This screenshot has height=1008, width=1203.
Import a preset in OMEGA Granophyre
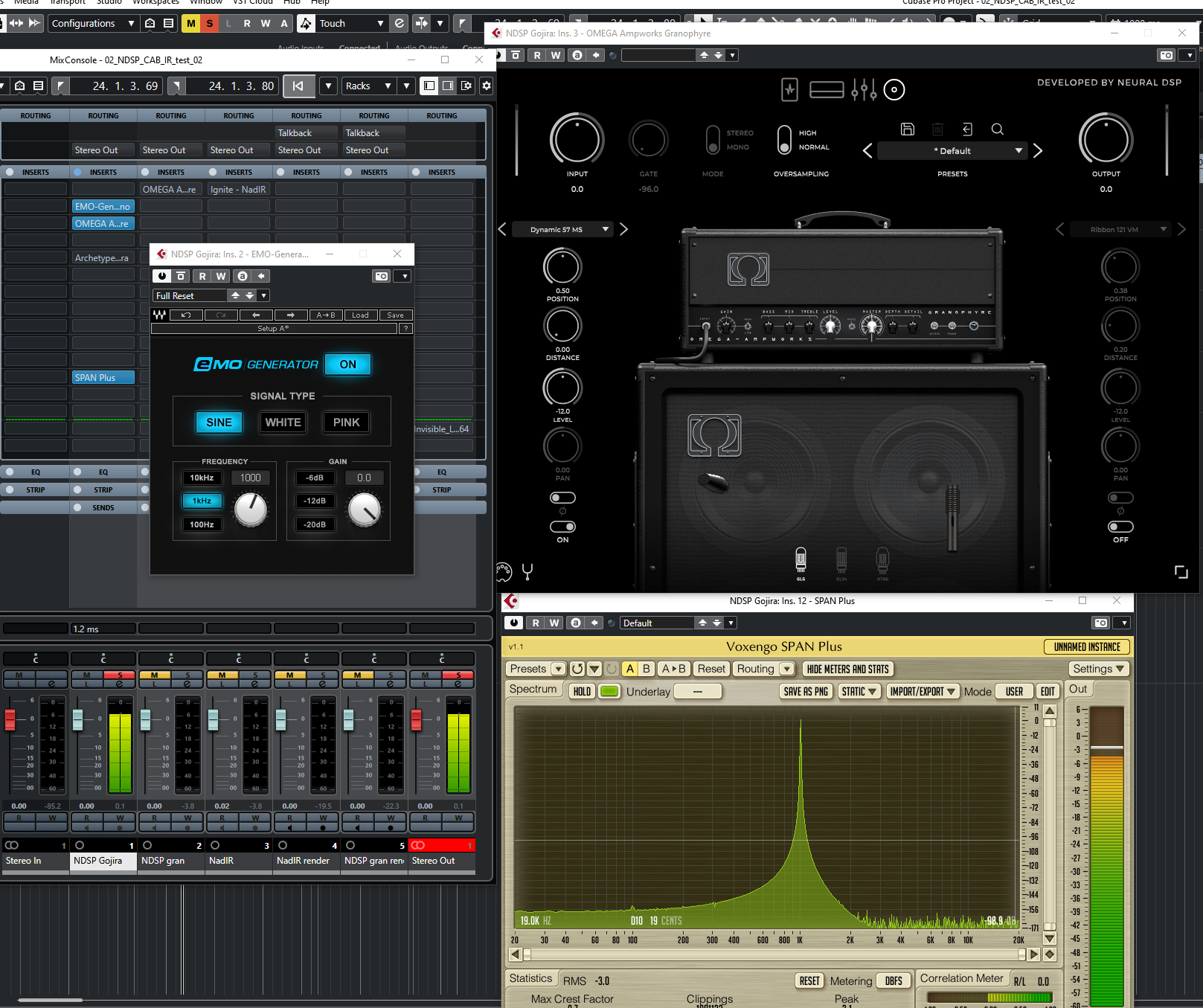point(967,129)
